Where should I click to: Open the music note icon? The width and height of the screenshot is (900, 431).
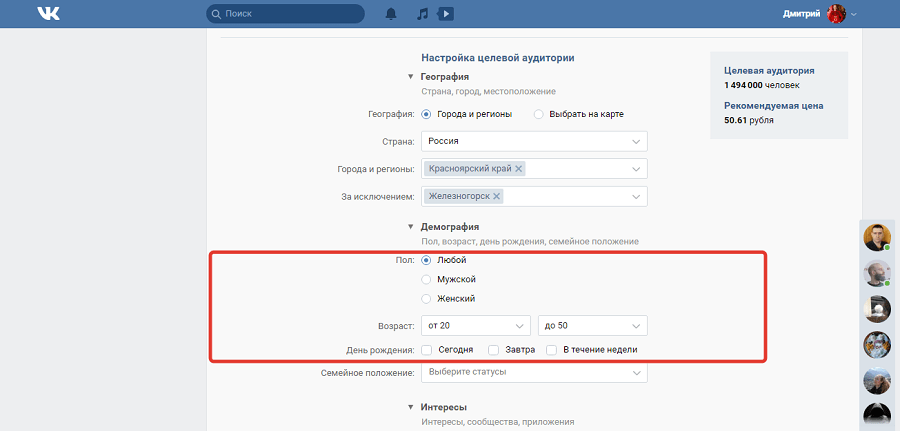point(422,14)
